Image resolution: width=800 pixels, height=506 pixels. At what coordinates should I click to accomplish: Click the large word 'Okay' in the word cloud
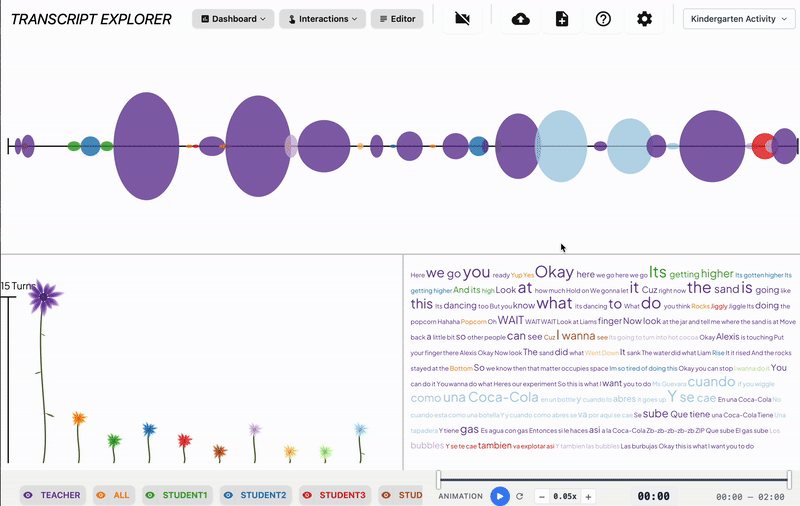554,272
